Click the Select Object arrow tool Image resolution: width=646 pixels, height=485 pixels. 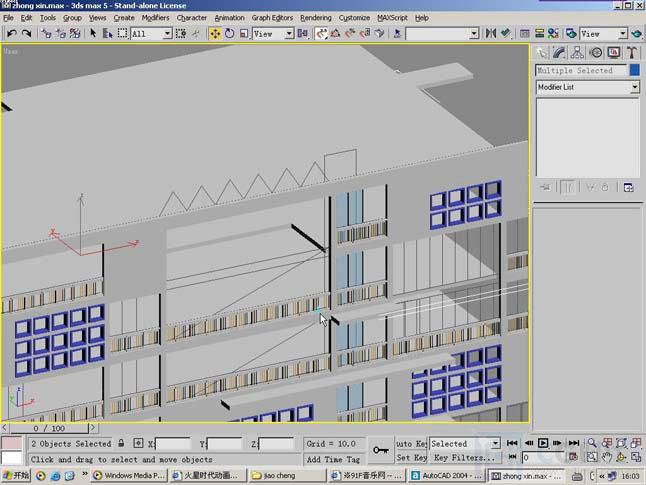93,34
